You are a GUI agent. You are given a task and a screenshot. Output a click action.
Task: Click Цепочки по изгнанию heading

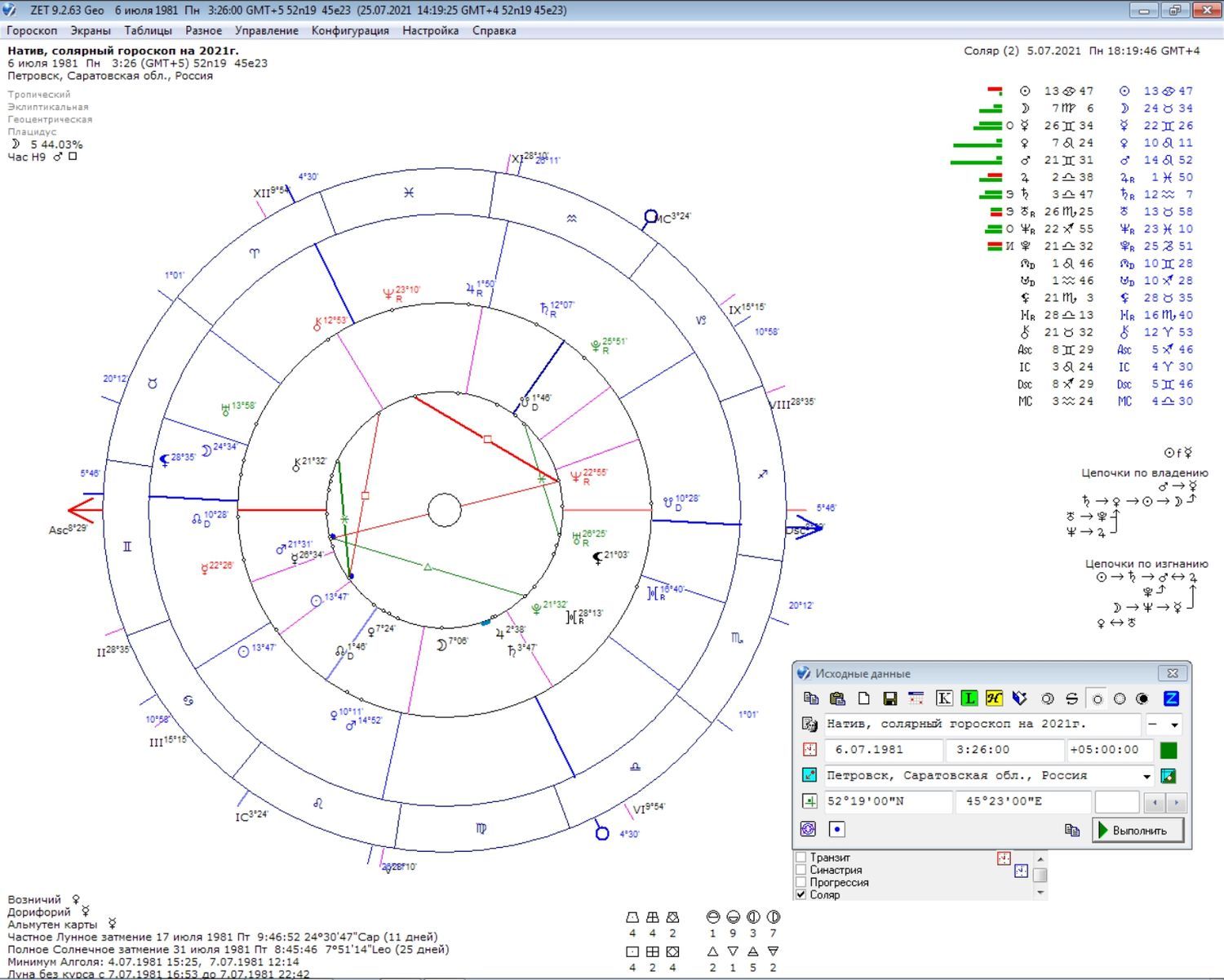(x=1146, y=563)
